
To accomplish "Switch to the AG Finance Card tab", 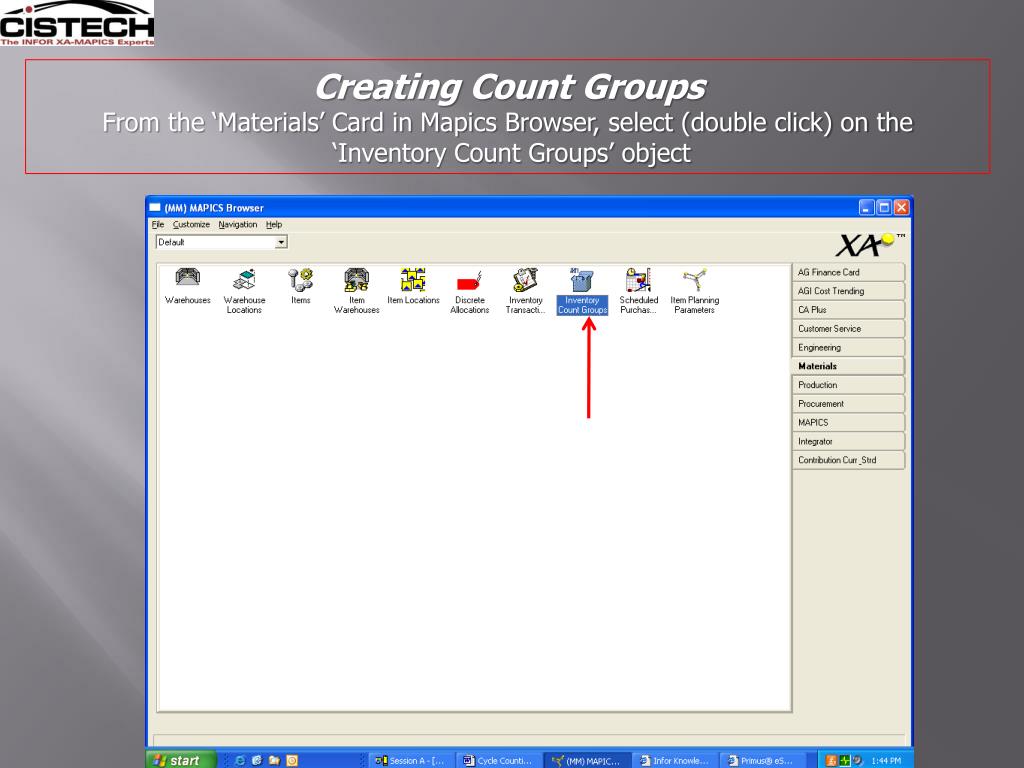I will click(848, 272).
